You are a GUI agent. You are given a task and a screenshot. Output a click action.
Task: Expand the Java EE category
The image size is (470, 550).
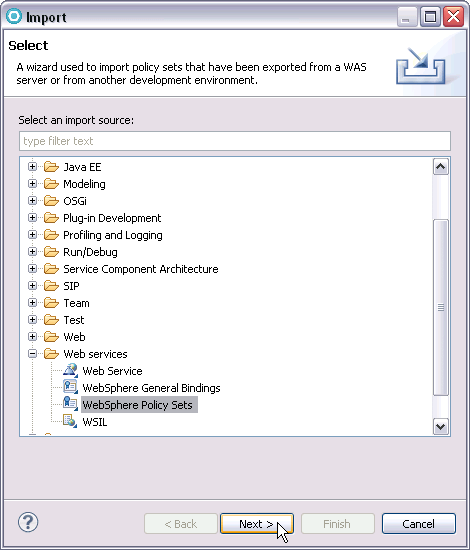pos(32,167)
